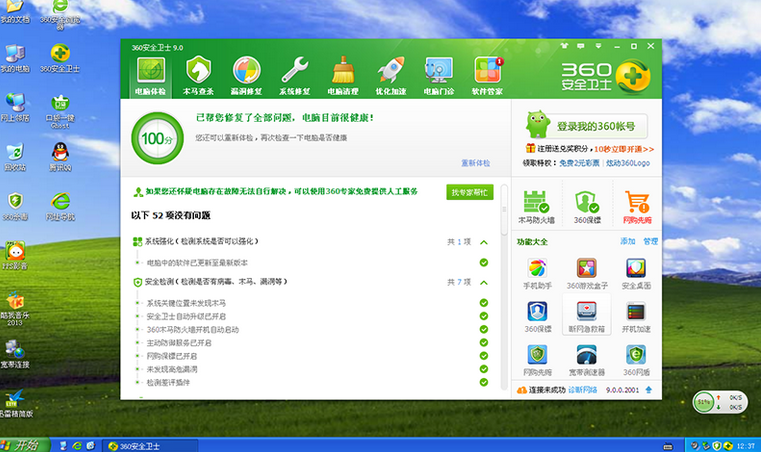Viewport: 761px width, 452px height.
Task: Open the 软件管家 tab with red badge
Action: 487,76
